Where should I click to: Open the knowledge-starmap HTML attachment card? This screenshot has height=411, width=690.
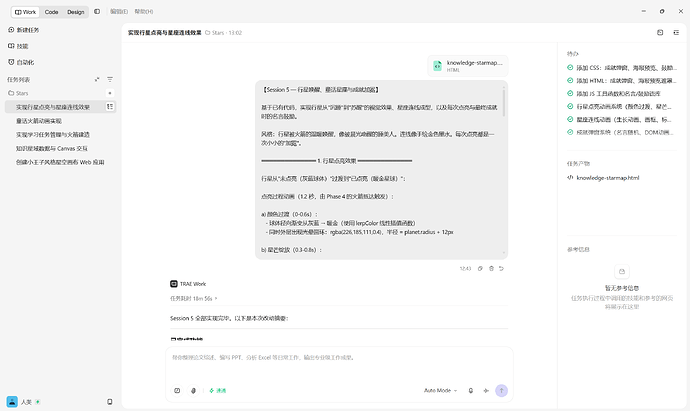click(468, 66)
